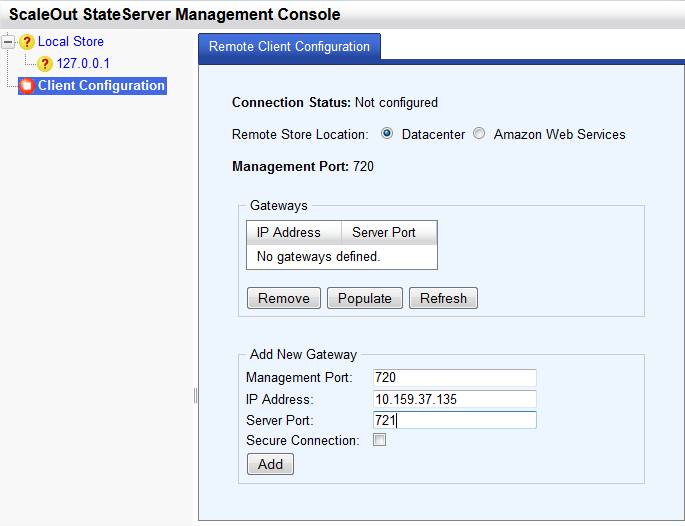Click the Add gateway button
The height and width of the screenshot is (526, 685).
[x=270, y=464]
